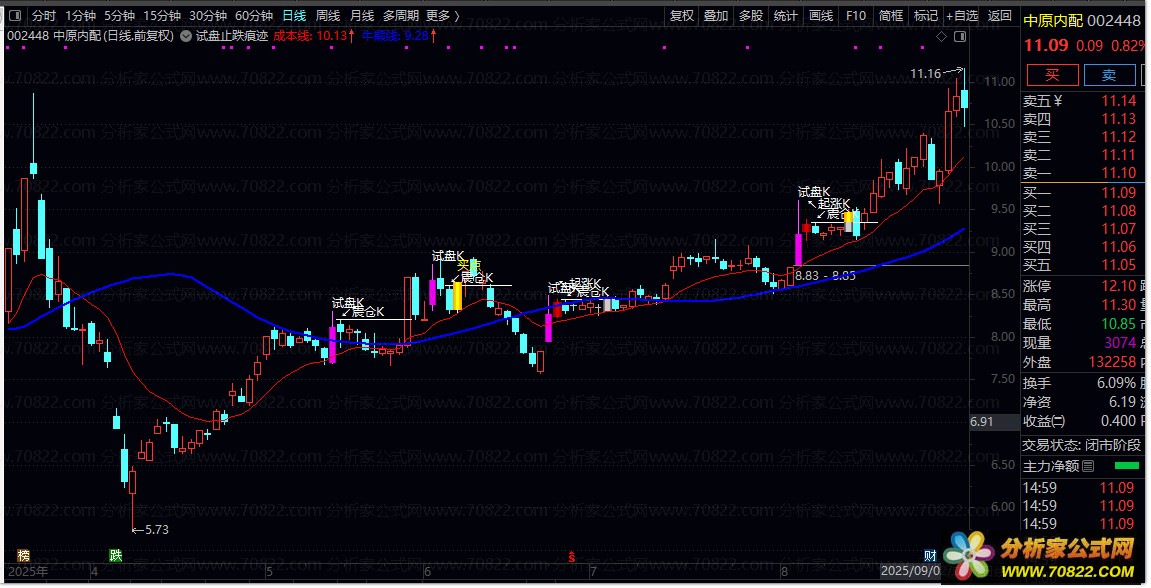Click the 外盘 value 132258

1112,362
